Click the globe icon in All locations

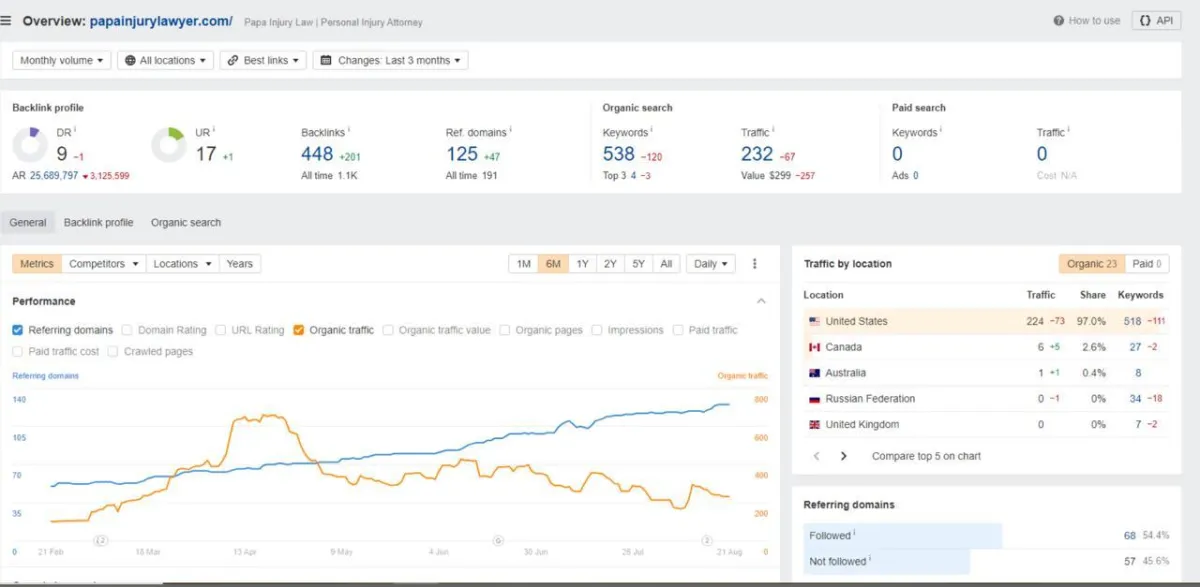(129, 61)
